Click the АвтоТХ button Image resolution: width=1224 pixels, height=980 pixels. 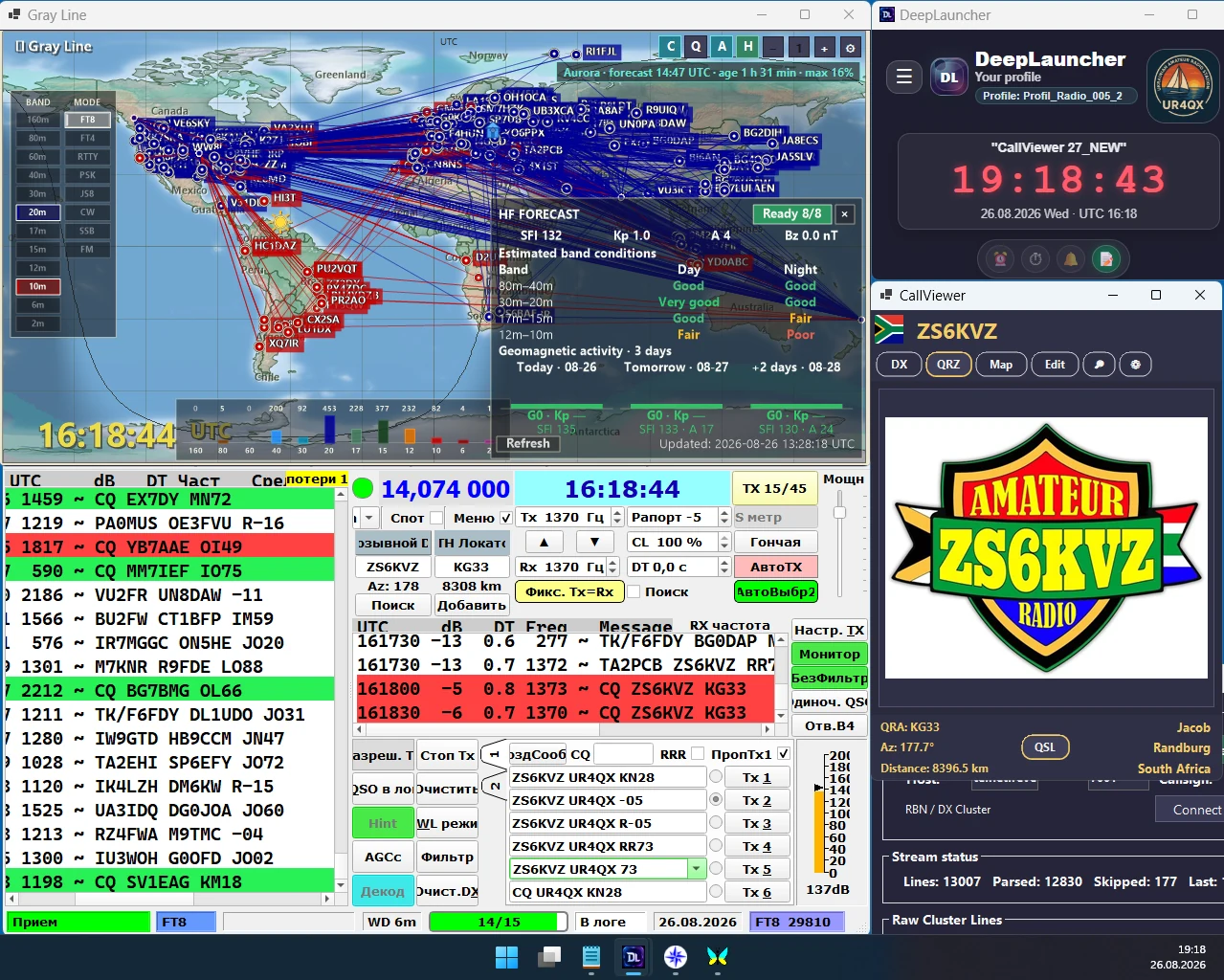pos(776,567)
